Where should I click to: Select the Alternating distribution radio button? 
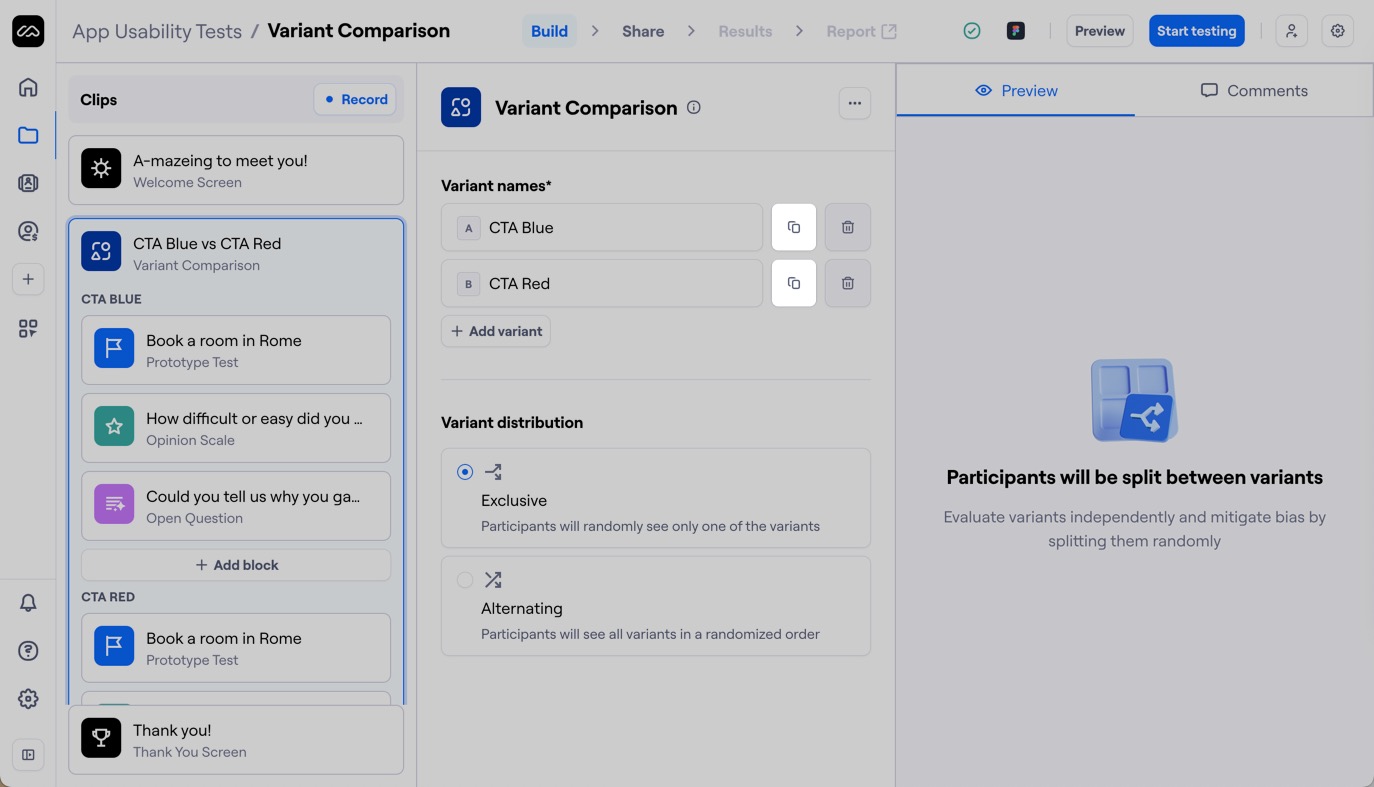coord(465,580)
